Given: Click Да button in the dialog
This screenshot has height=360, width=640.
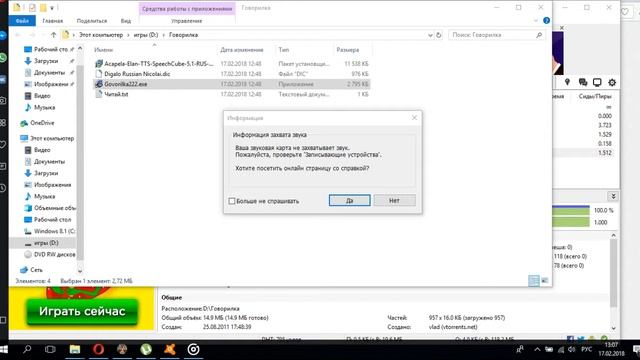Looking at the screenshot, I should click(x=349, y=200).
